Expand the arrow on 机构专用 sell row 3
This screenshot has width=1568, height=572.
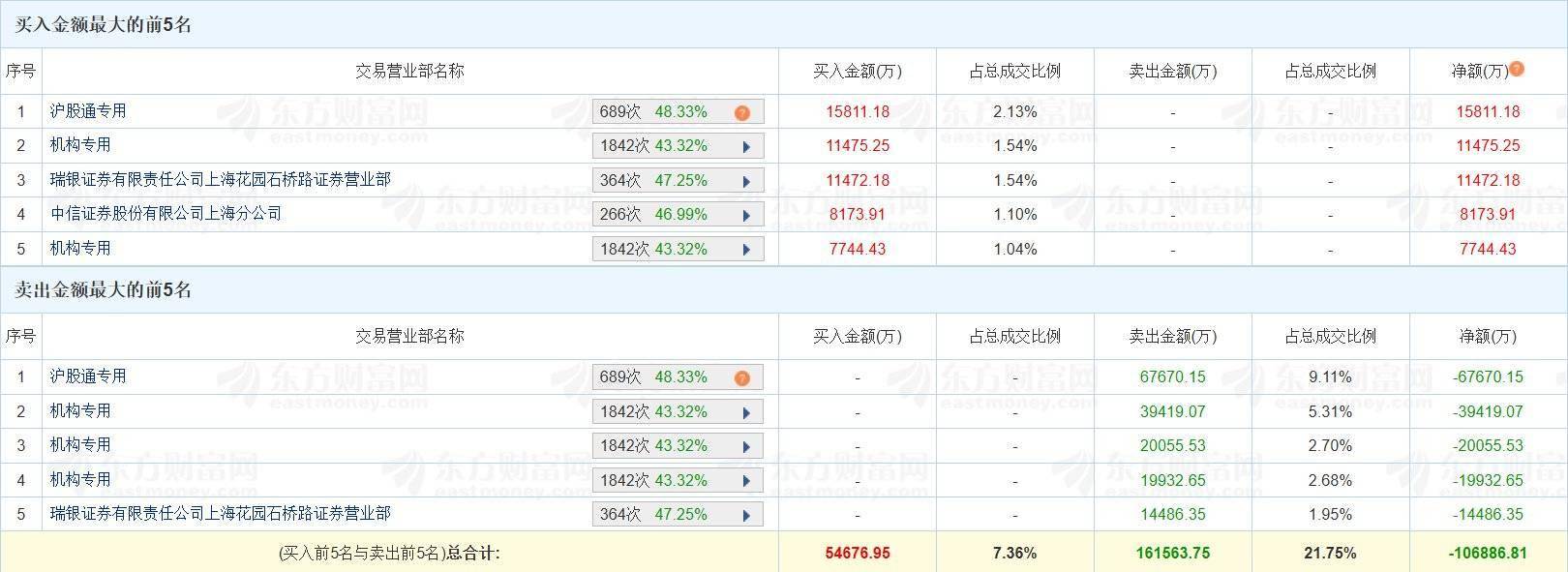[x=745, y=445]
